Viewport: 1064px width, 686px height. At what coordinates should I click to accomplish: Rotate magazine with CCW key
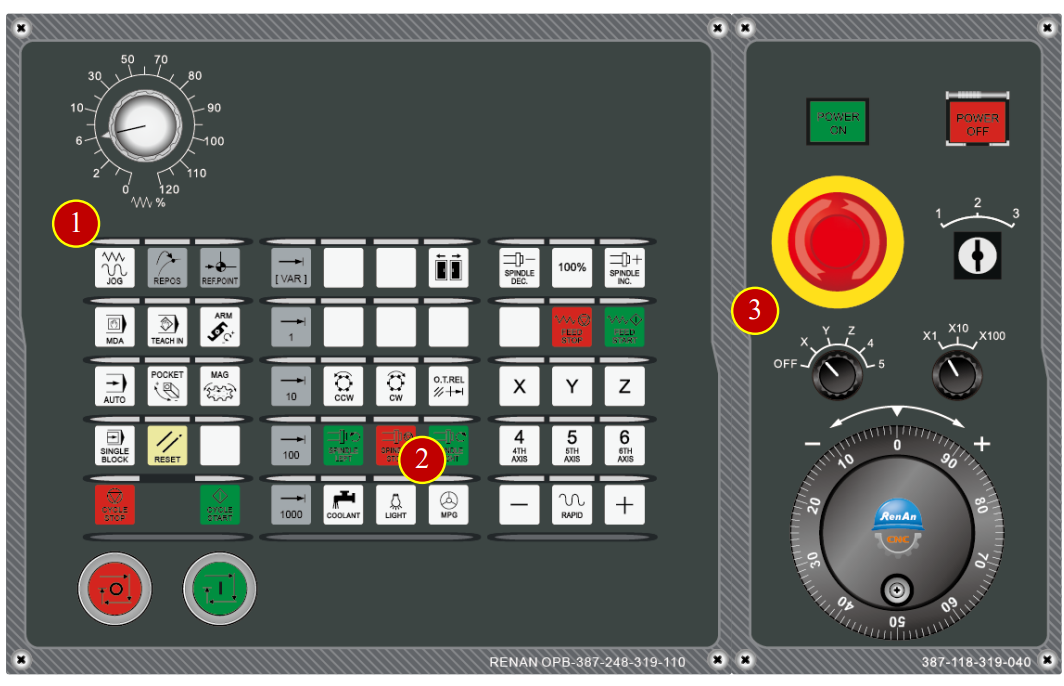343,386
